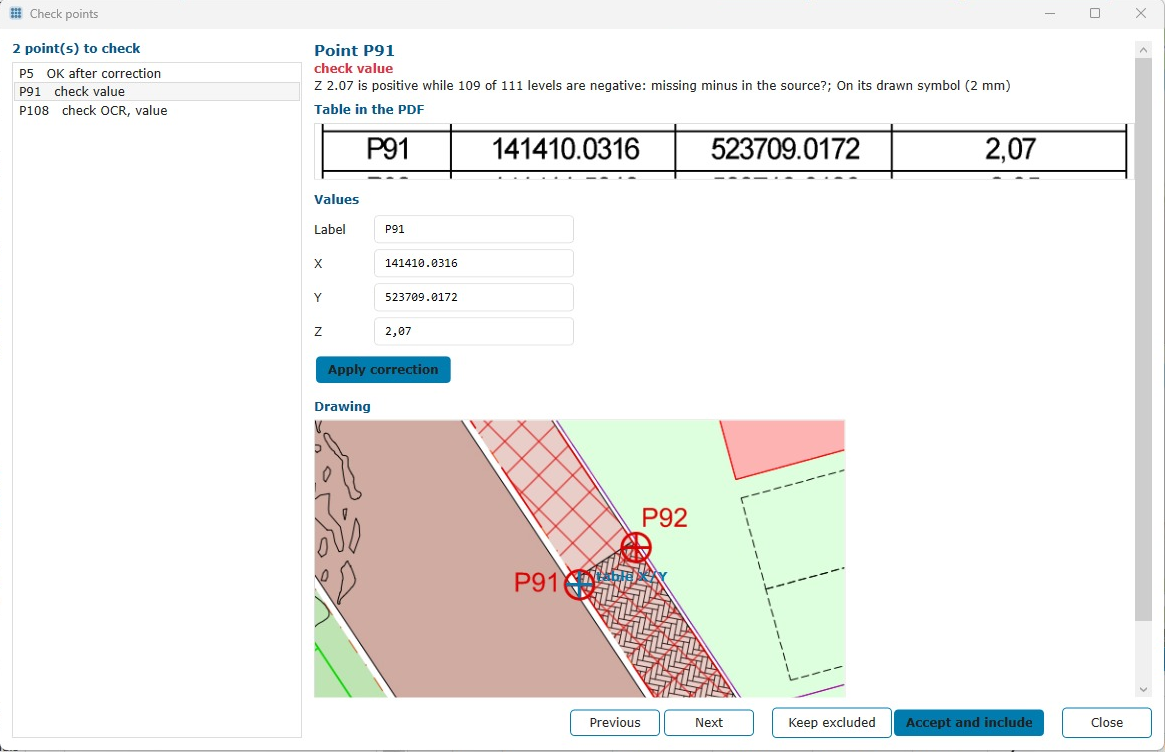Apply correction to the point values
1165x752 pixels.
[383, 369]
